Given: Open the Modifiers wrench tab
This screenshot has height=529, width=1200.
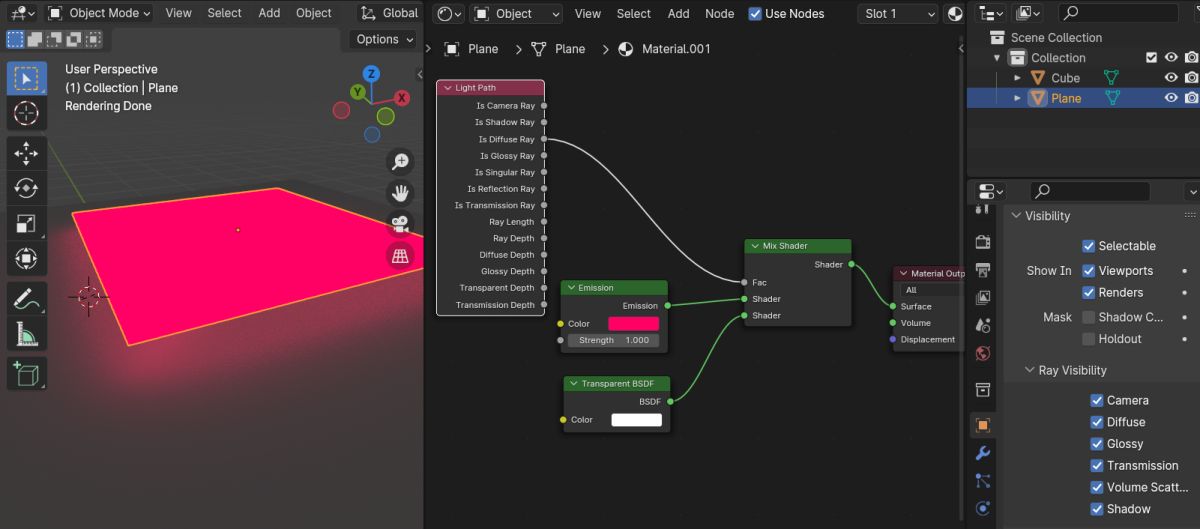Looking at the screenshot, I should coord(983,453).
